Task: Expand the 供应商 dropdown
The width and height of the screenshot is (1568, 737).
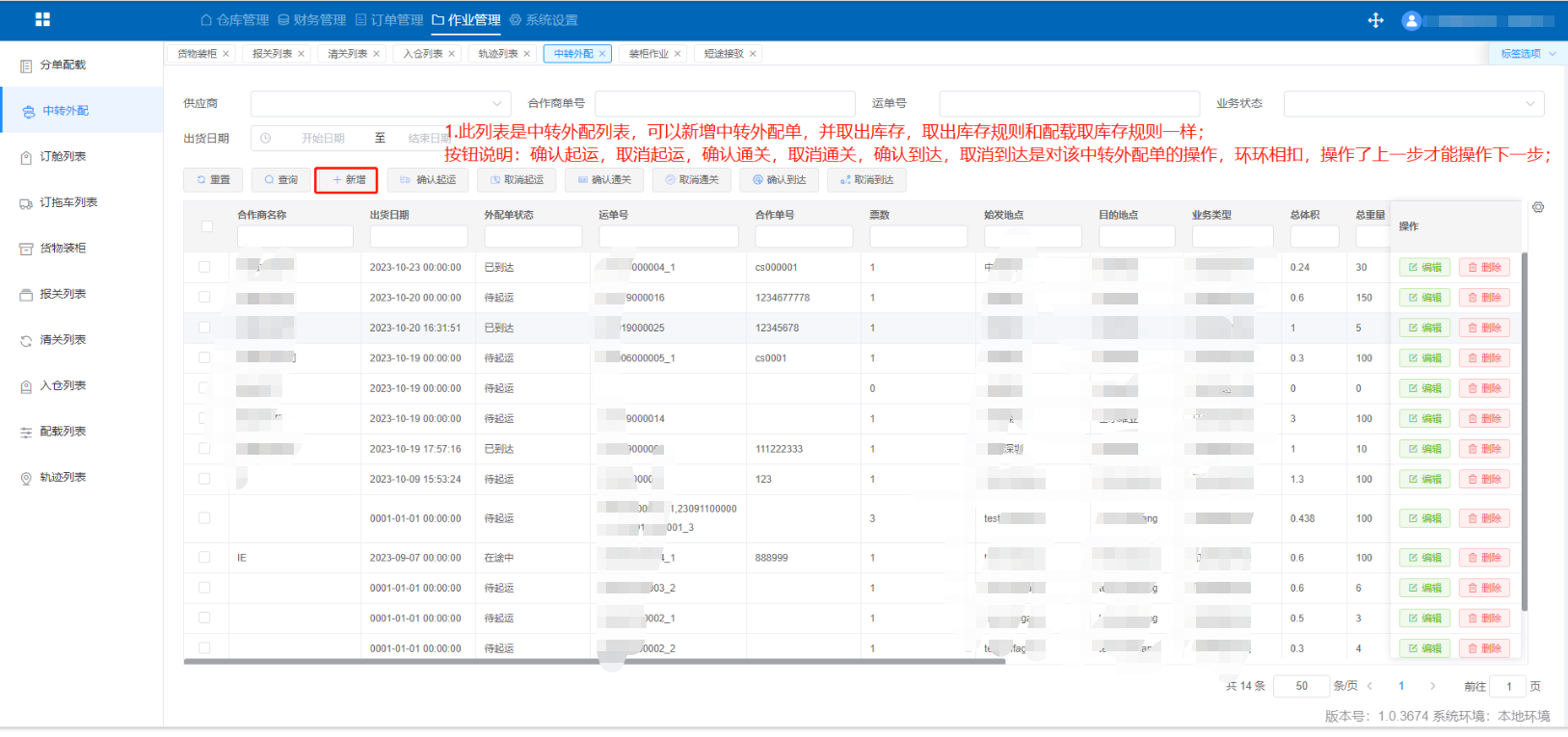Action: (381, 103)
